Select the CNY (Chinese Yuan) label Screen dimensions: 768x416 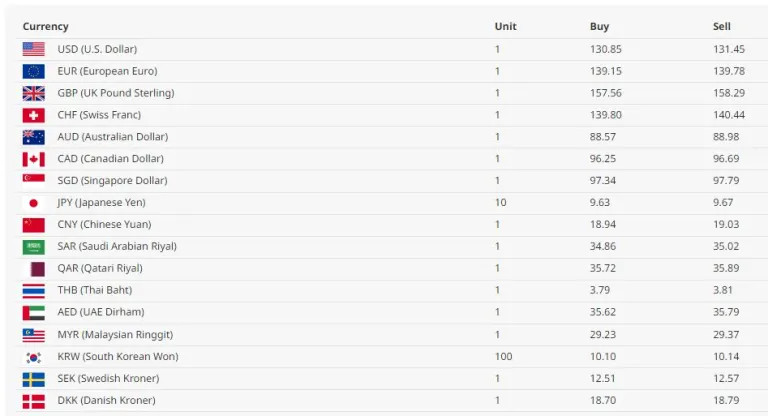pyautogui.click(x=104, y=224)
